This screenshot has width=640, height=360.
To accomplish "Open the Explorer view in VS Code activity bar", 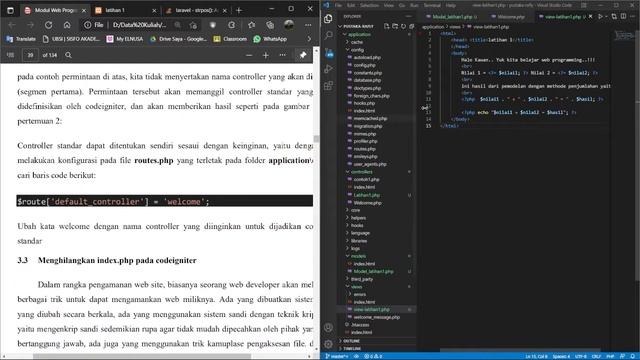I will (328, 19).
